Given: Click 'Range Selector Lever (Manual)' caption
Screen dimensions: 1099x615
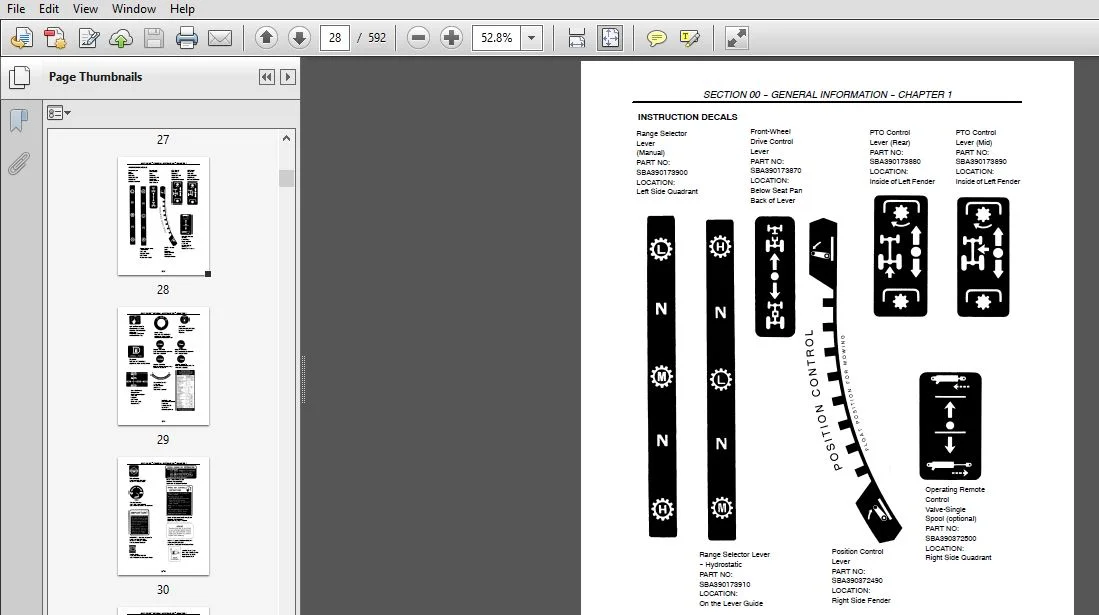Looking at the screenshot, I should tap(662, 142).
